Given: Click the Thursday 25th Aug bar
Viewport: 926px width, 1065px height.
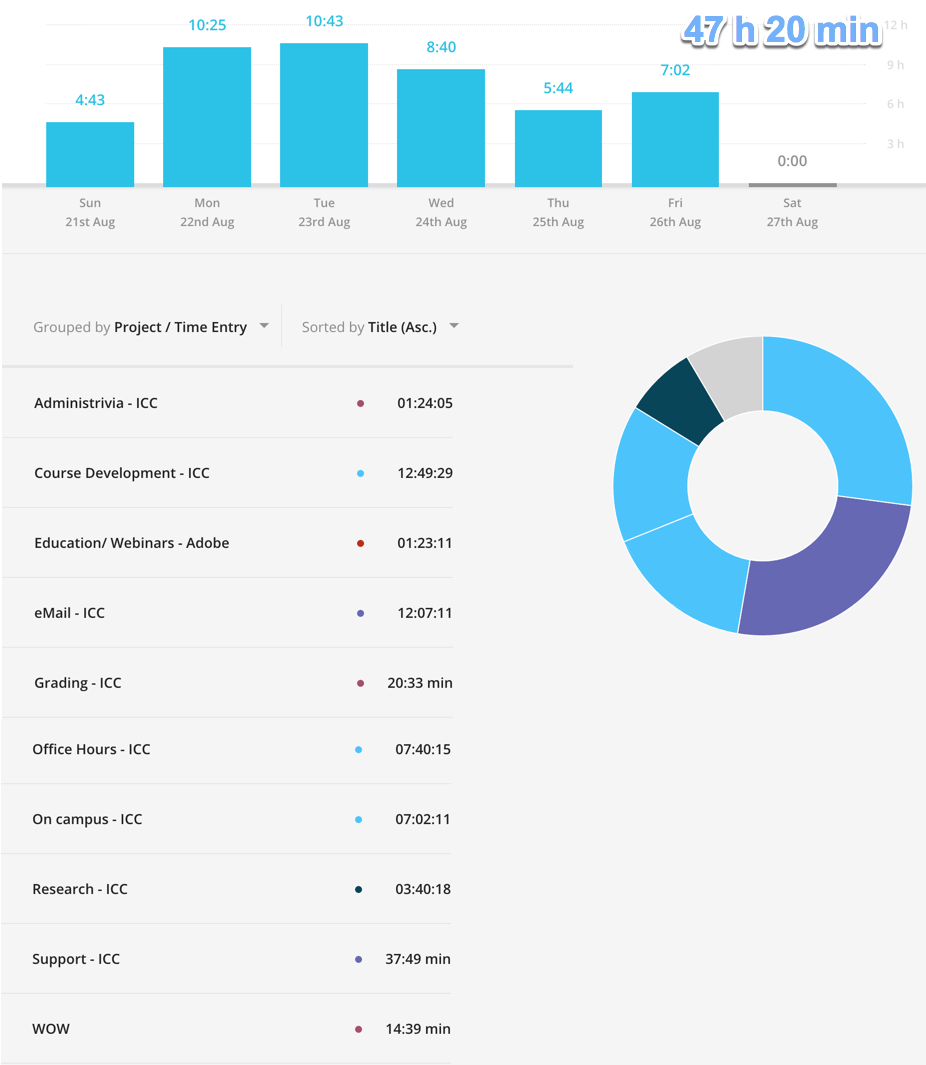Looking at the screenshot, I should click(x=558, y=148).
